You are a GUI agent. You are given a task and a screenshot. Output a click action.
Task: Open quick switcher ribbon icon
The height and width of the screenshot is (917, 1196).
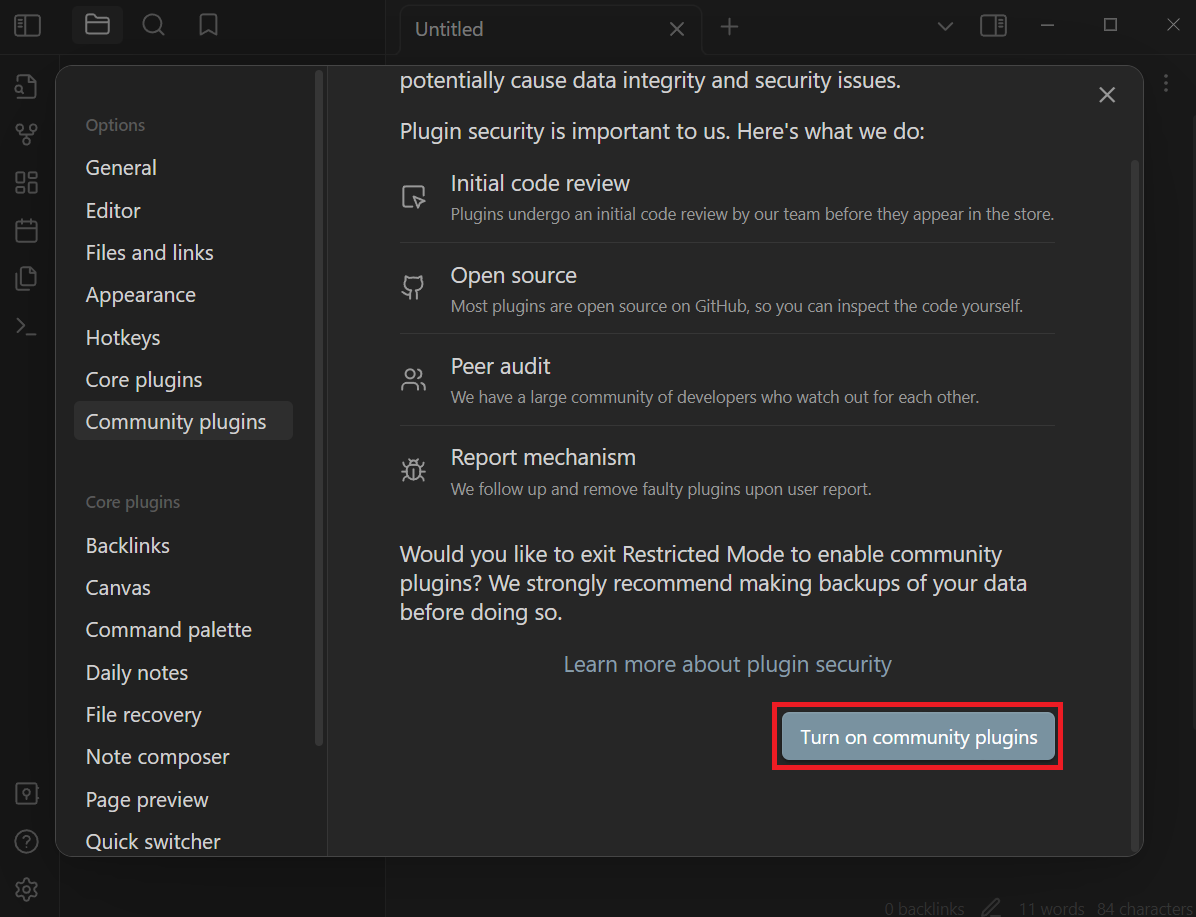(27, 87)
